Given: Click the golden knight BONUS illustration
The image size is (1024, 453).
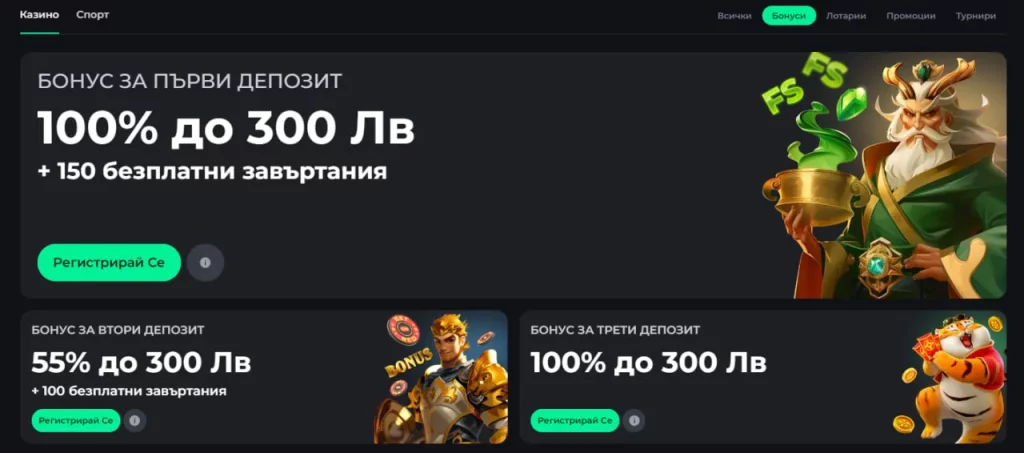Looking at the screenshot, I should (441, 378).
